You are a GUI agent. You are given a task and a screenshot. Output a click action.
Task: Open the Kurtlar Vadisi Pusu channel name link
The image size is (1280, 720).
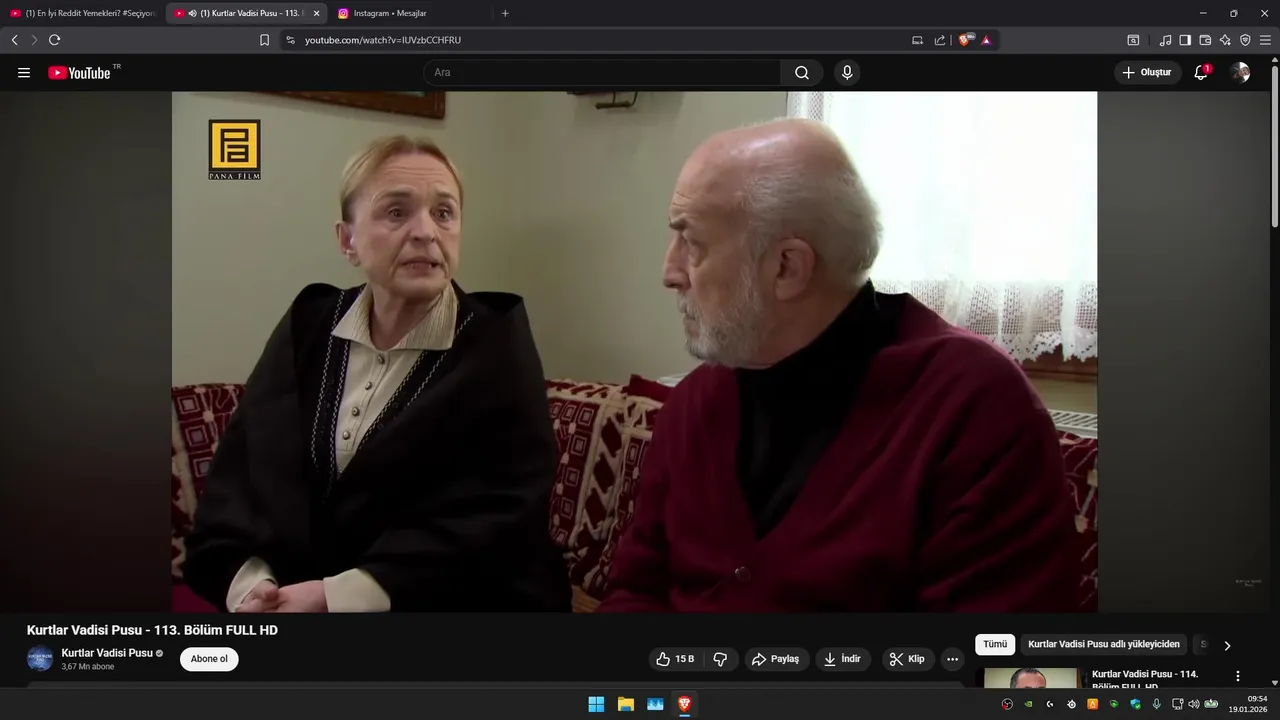click(x=107, y=653)
